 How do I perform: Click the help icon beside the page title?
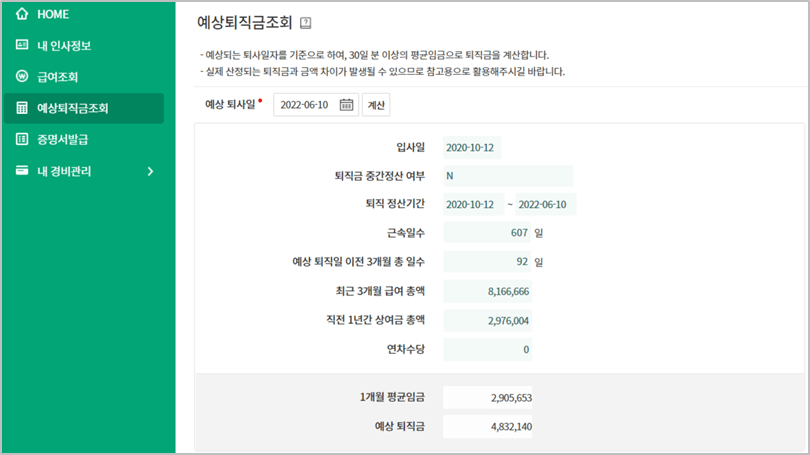point(305,23)
